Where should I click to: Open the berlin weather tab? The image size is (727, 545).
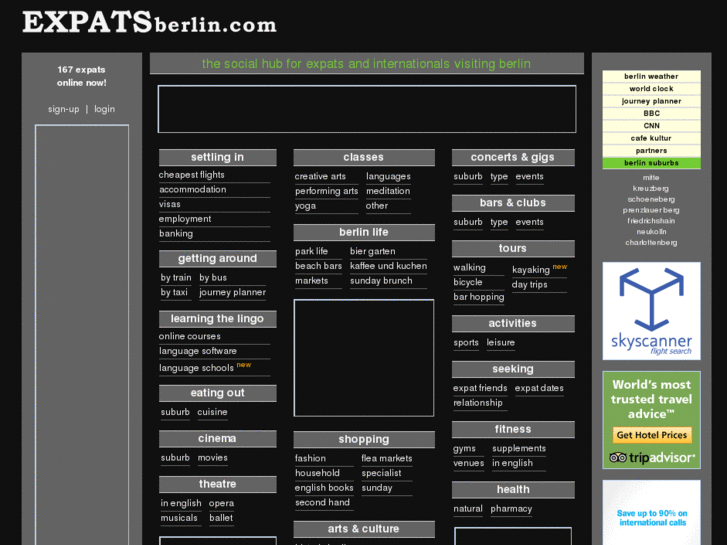(x=651, y=76)
